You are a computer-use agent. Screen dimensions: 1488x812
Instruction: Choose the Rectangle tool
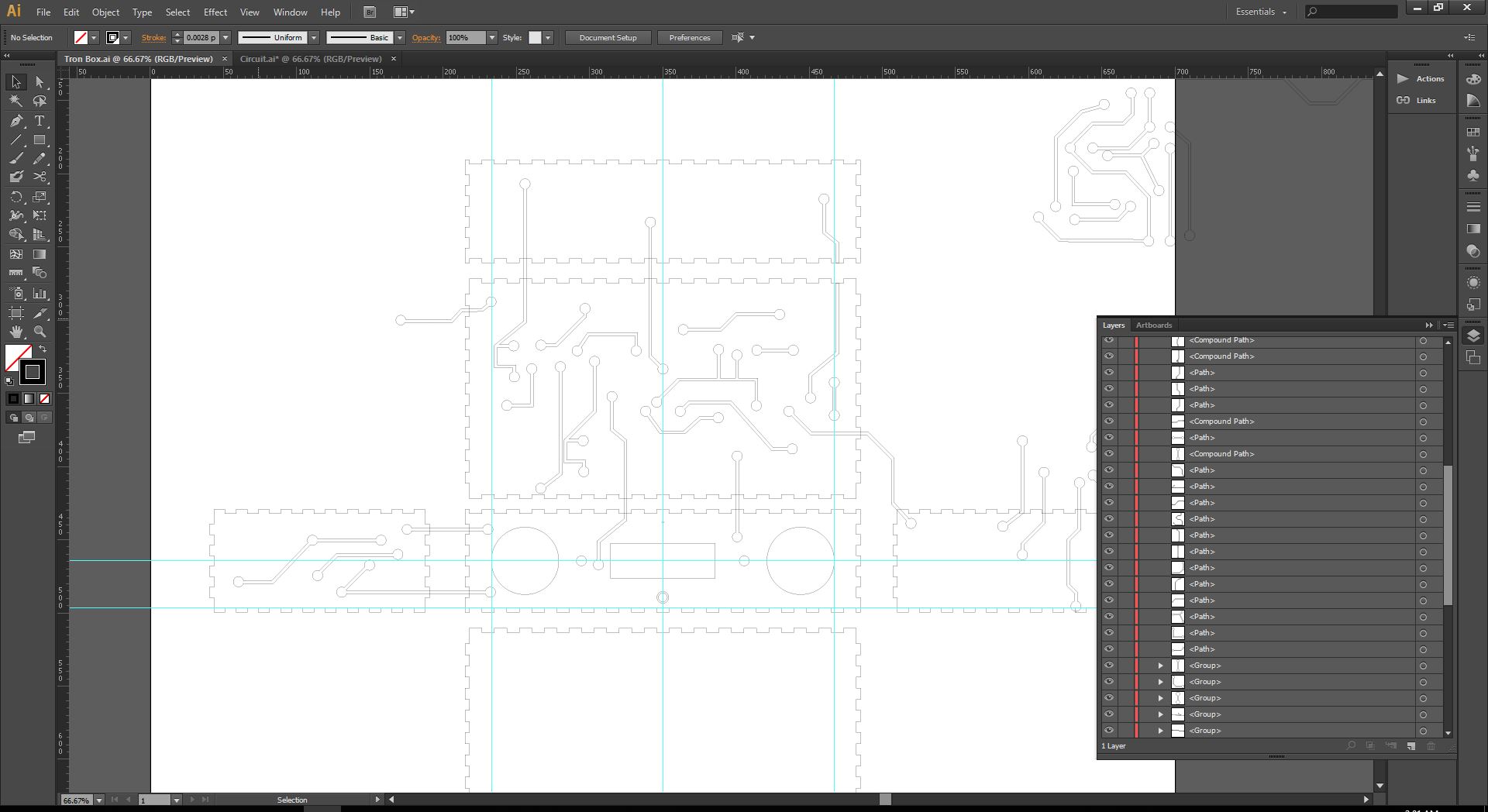tap(40, 140)
